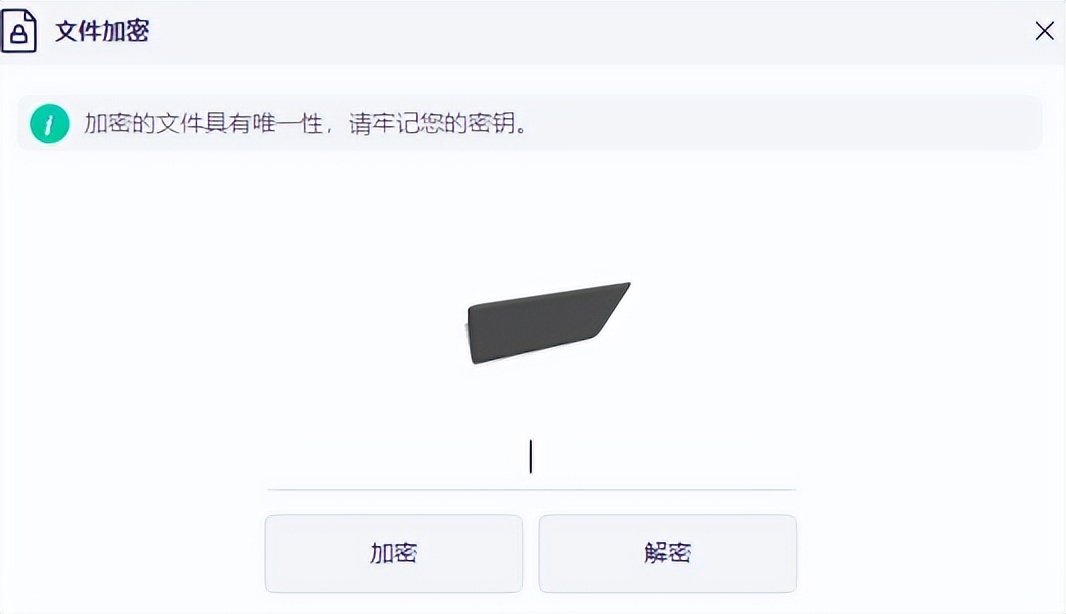Click blank right side of the info banner
Viewport: 1066px width, 614px height.
(x=782, y=124)
